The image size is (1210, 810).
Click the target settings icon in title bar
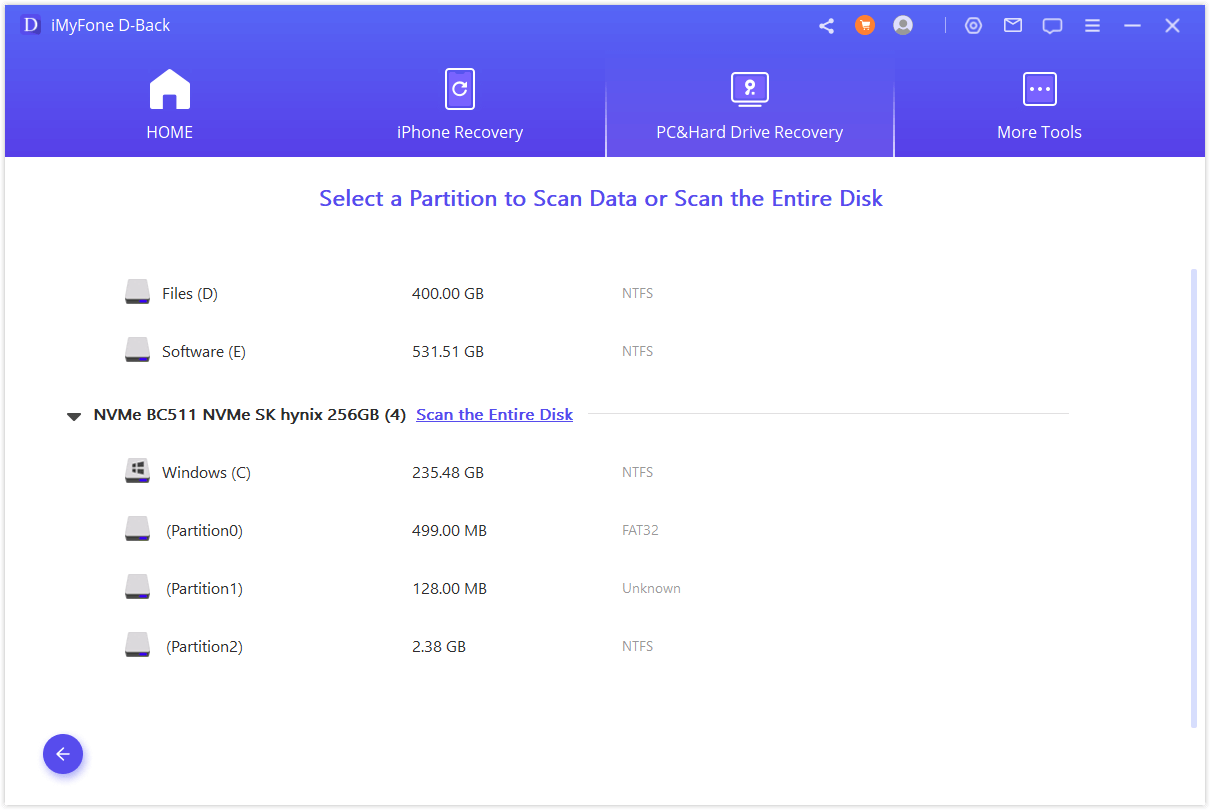click(x=973, y=26)
